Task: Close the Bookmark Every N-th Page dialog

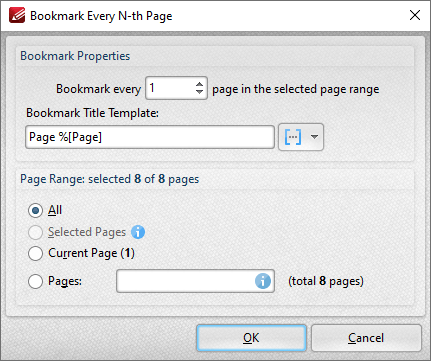Action: 415,15
